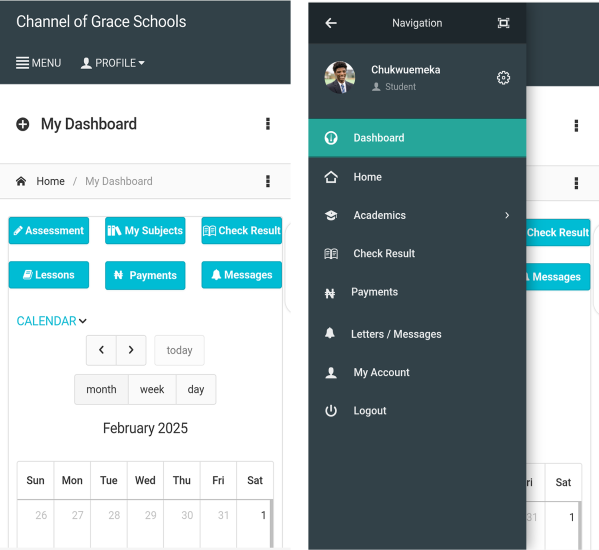The height and width of the screenshot is (550, 599).
Task: Click the Chukwuemeka user name
Action: tap(406, 70)
